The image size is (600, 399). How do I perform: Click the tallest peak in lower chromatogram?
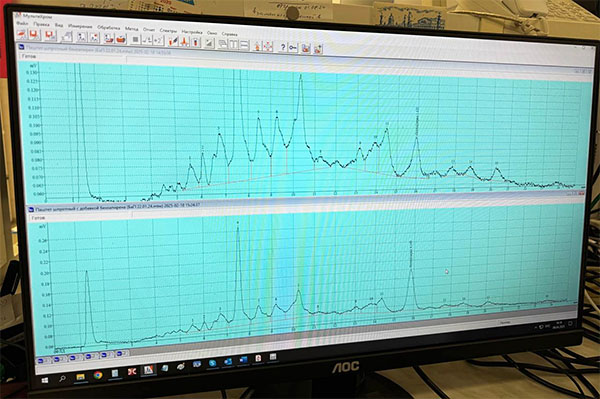point(238,226)
